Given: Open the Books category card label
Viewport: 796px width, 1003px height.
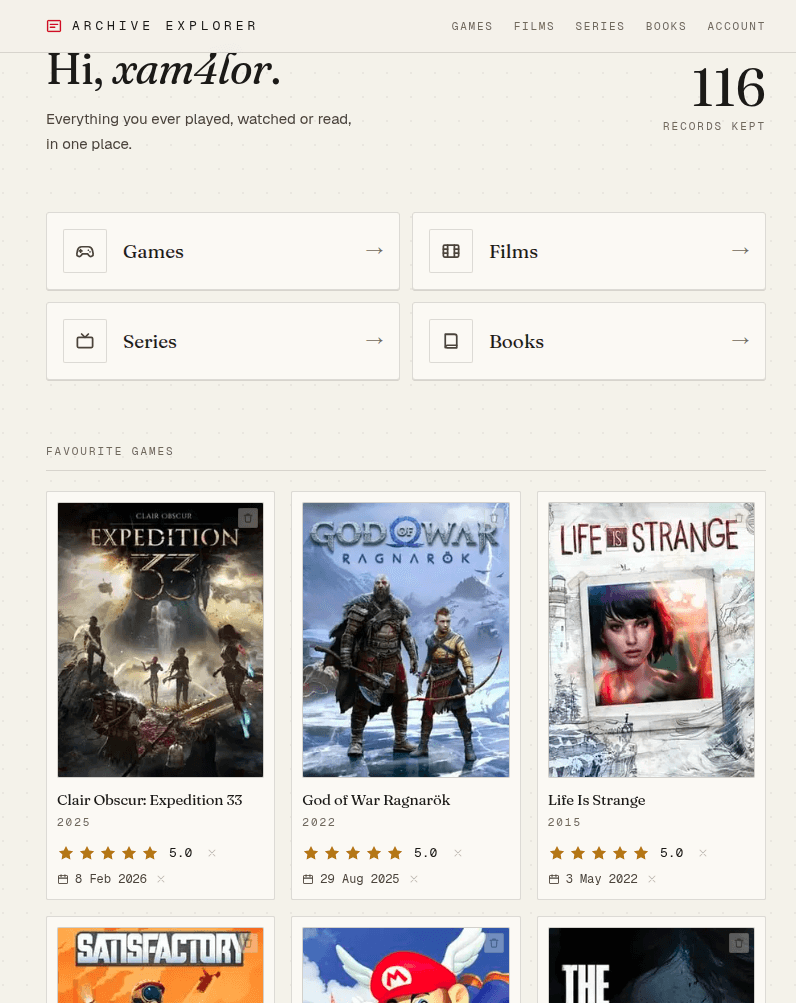Looking at the screenshot, I should coord(516,342).
